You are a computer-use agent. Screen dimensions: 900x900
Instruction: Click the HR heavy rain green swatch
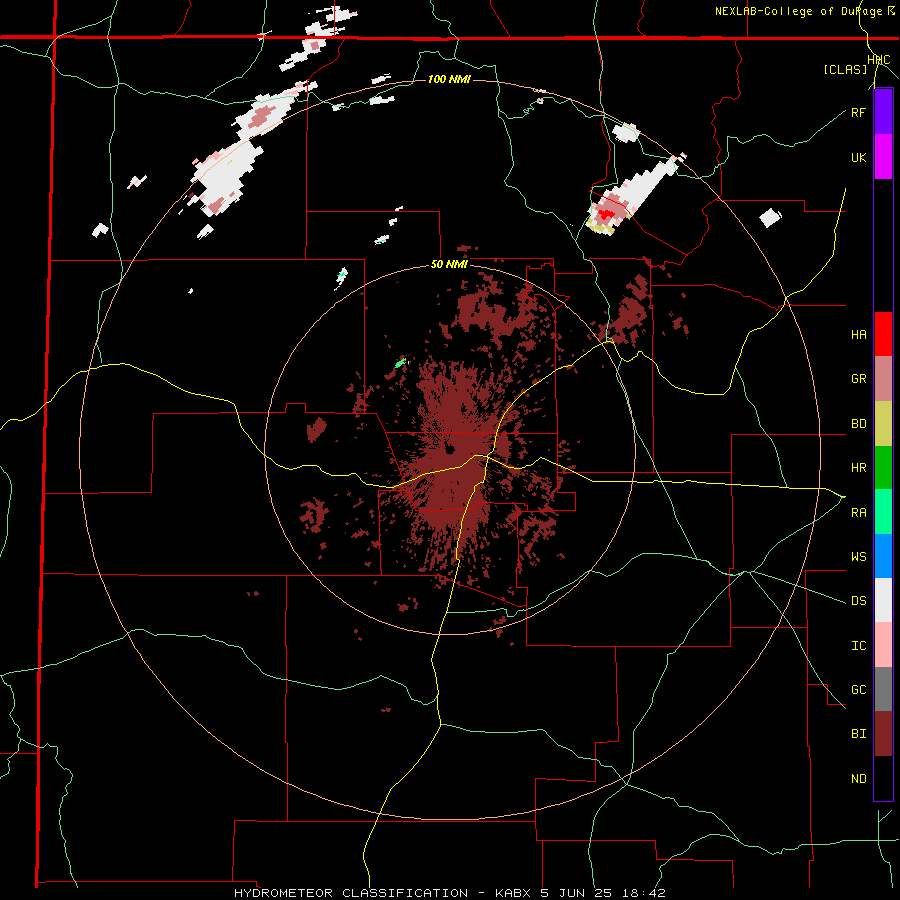tap(883, 467)
